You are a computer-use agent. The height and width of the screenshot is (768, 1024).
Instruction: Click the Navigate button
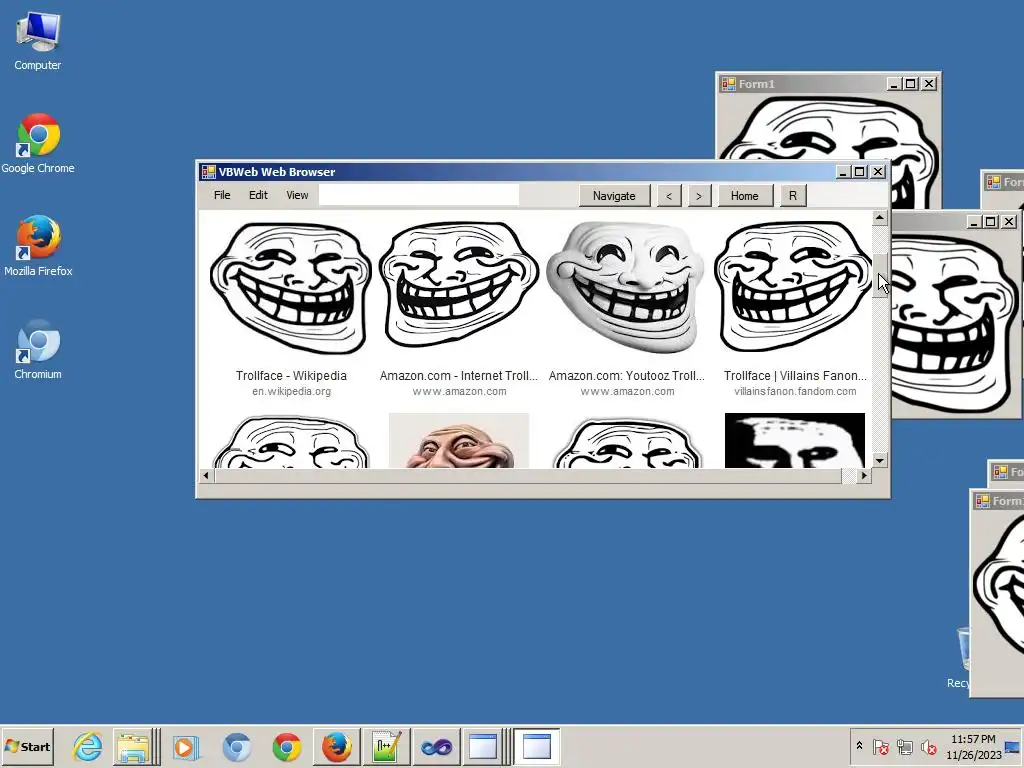[614, 196]
